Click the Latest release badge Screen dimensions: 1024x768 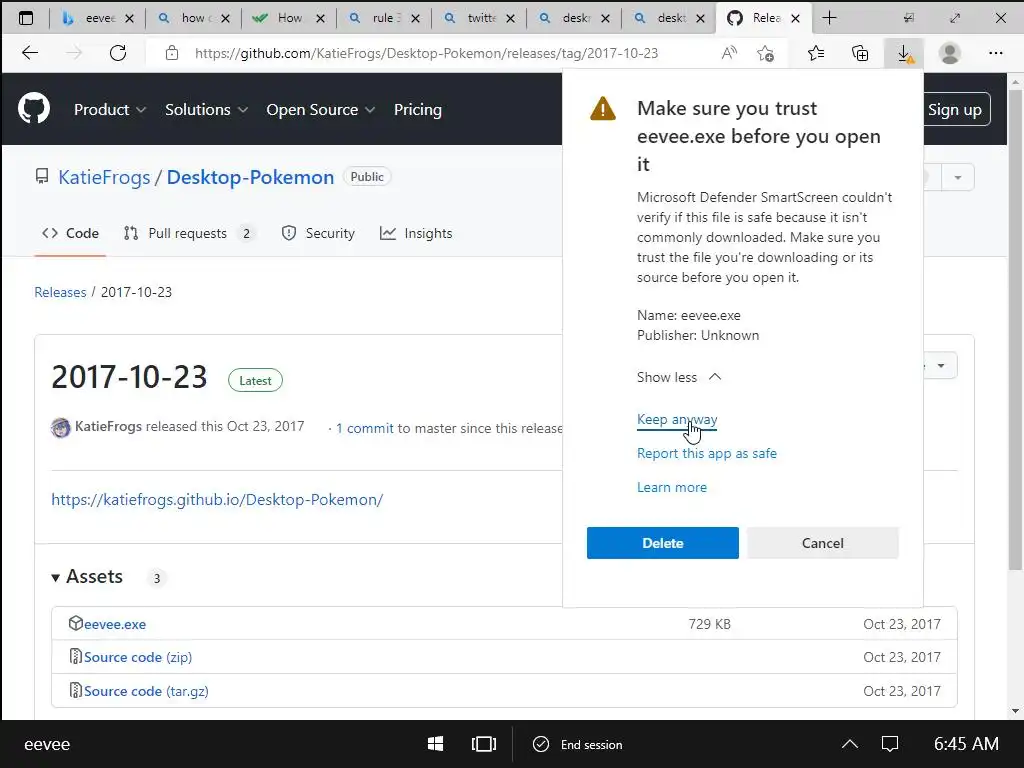(x=255, y=381)
